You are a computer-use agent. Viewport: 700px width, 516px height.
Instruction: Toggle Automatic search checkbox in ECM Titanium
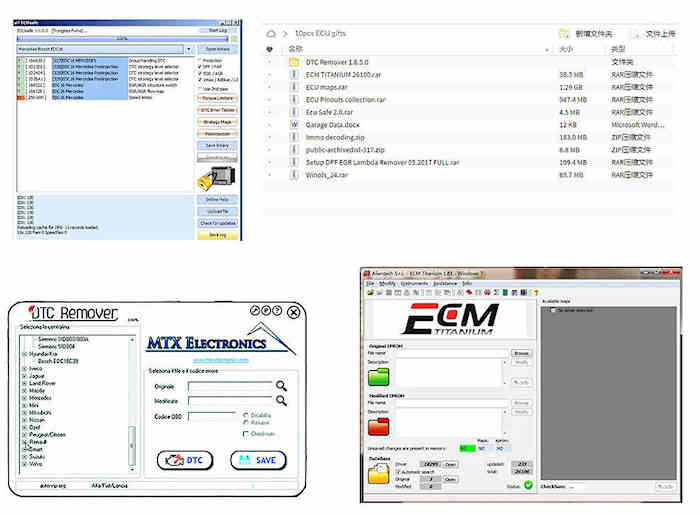pyautogui.click(x=399, y=471)
